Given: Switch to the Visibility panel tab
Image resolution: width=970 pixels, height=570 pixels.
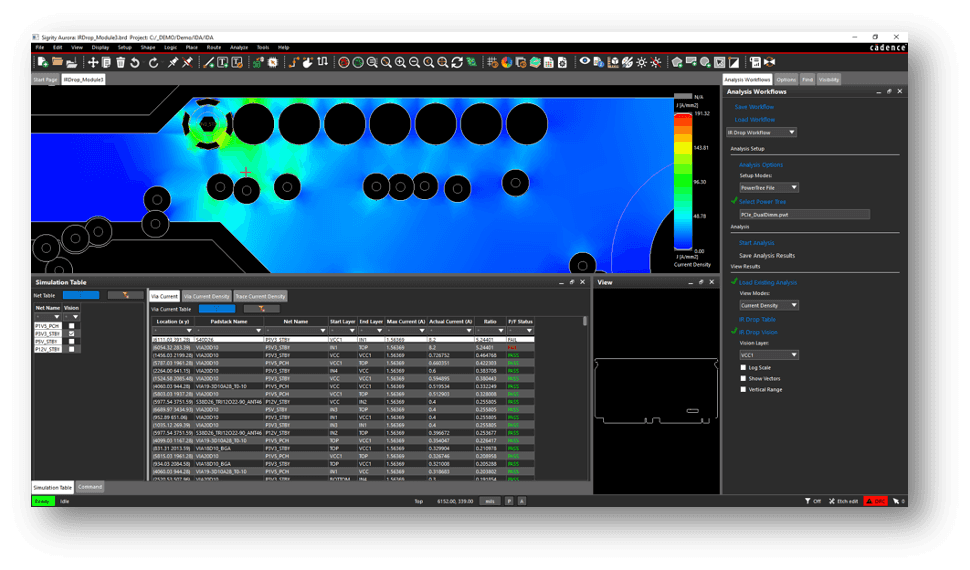Looking at the screenshot, I should (x=828, y=79).
